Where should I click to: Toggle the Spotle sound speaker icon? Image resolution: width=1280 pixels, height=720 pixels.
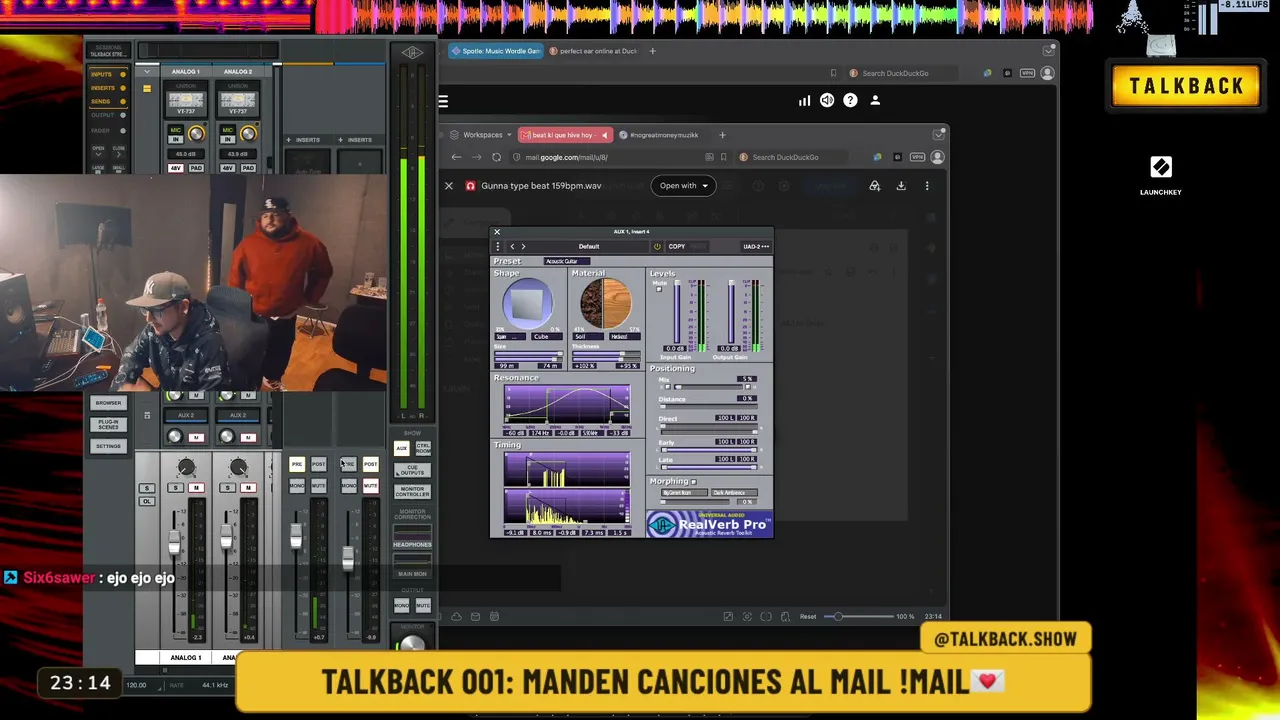pos(827,100)
